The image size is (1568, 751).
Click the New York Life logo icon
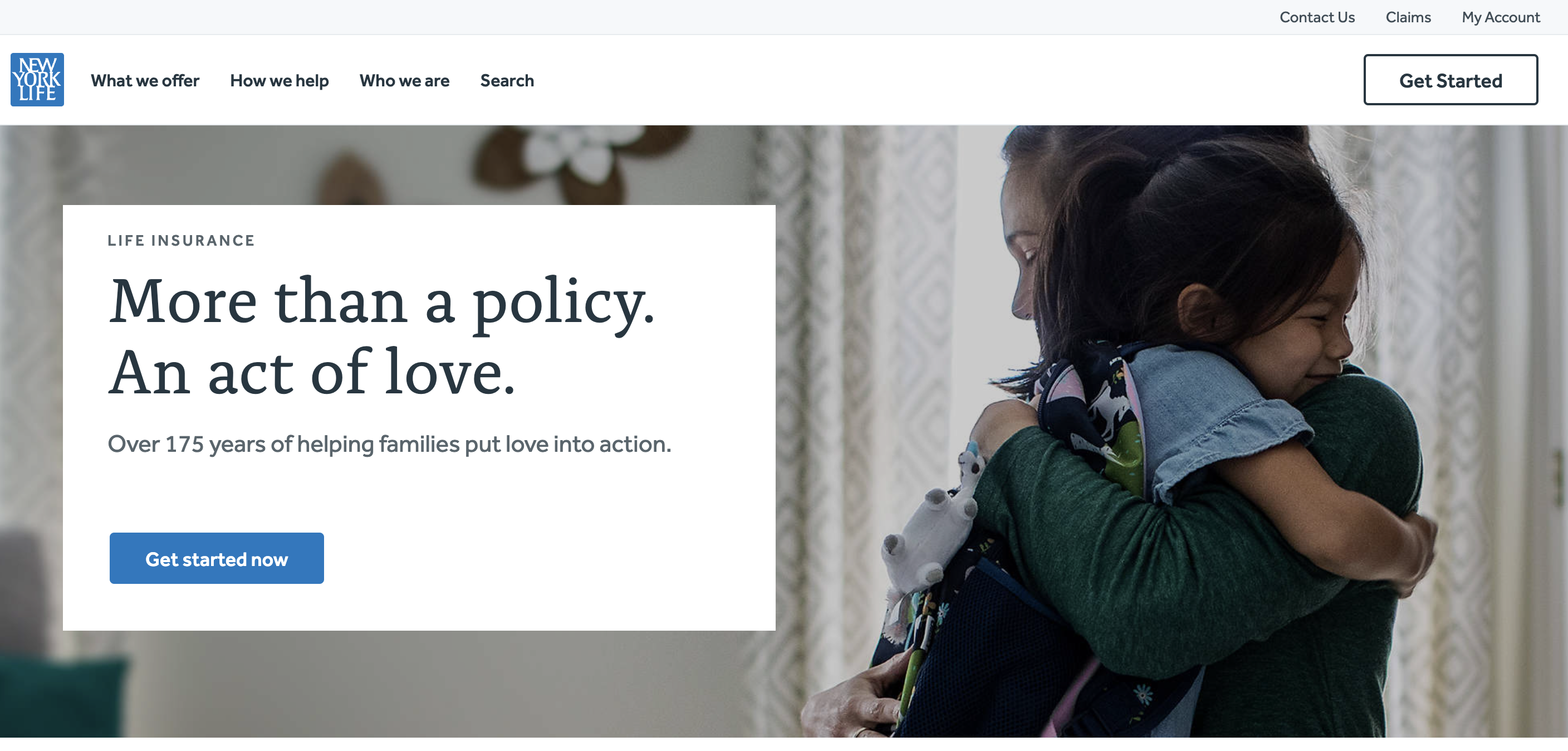coord(37,80)
